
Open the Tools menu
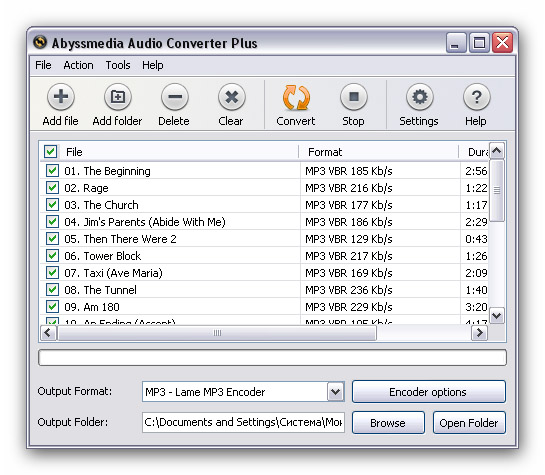(118, 65)
